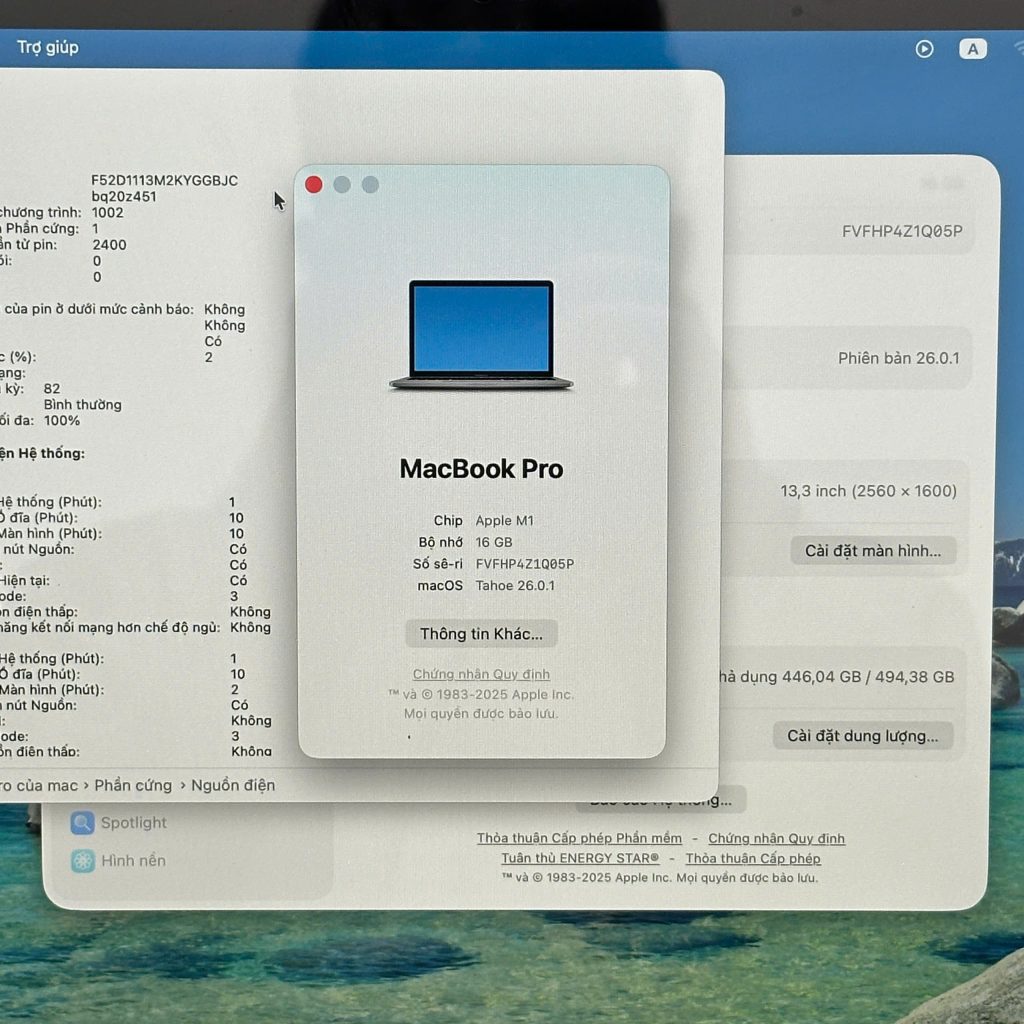Open the Trợ giúp menu

pos(46,47)
